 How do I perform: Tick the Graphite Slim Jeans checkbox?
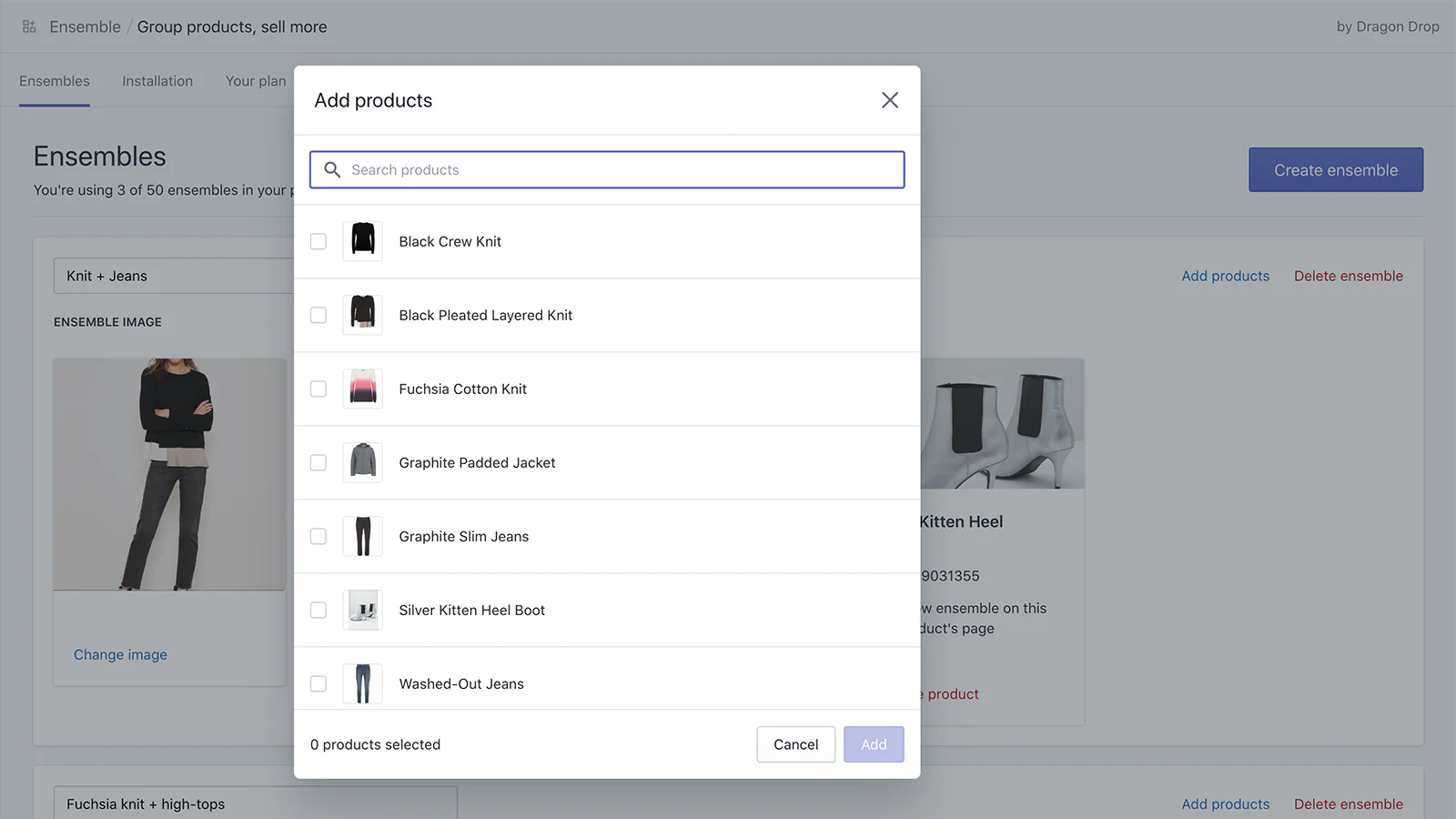coord(318,536)
